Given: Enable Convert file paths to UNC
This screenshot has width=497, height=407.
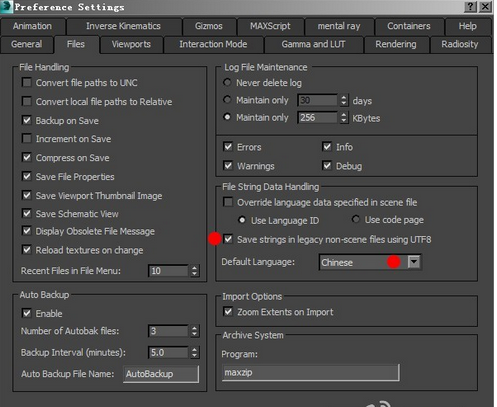Looking at the screenshot, I should pos(27,82).
